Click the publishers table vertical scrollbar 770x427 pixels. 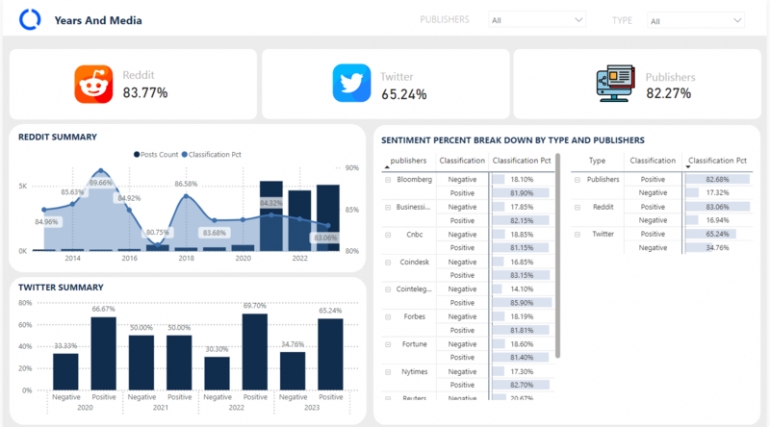pos(557,256)
